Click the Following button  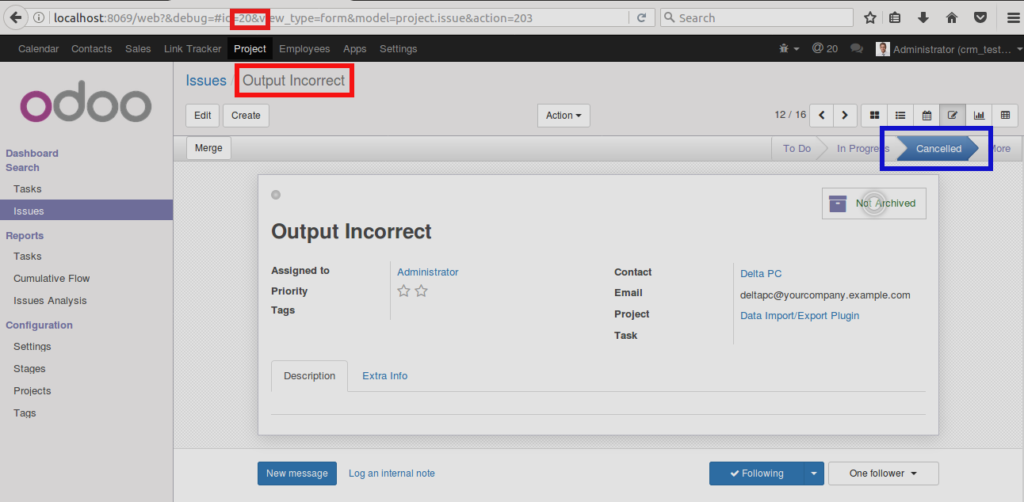(x=757, y=473)
